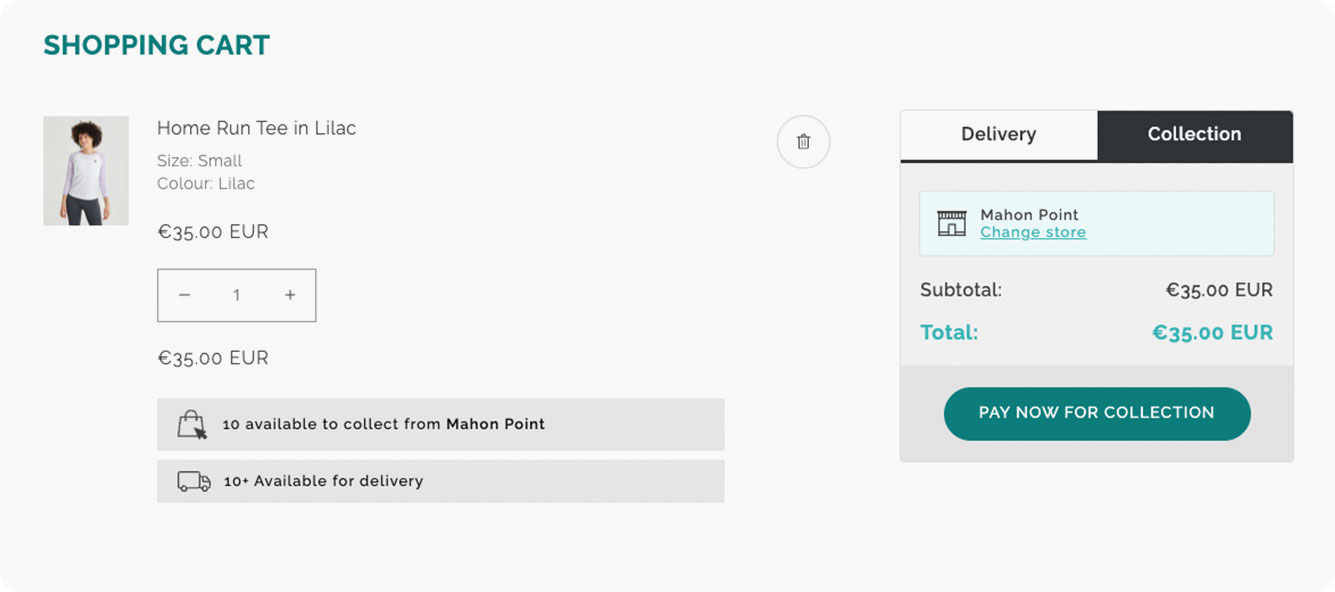Click the Mahon Point collection availability banner
Viewport: 1335px width, 592px height.
(x=440, y=424)
